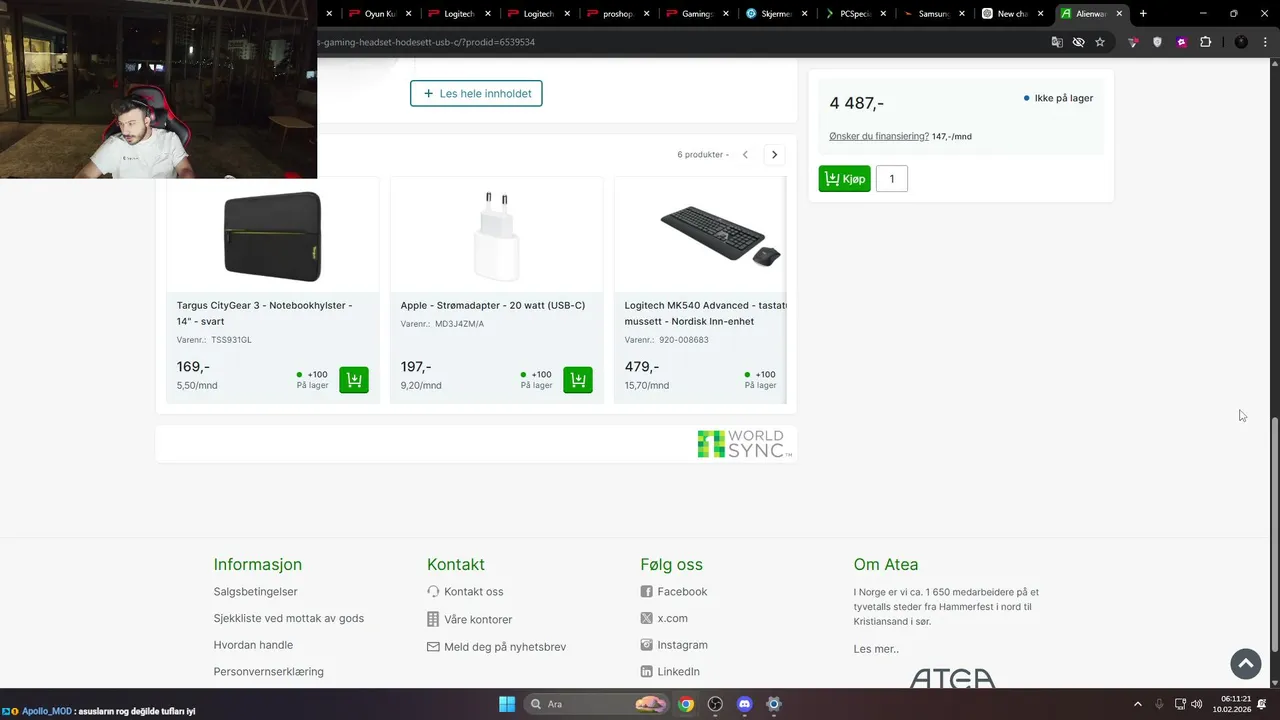Open the Instagram footer link

point(674,645)
